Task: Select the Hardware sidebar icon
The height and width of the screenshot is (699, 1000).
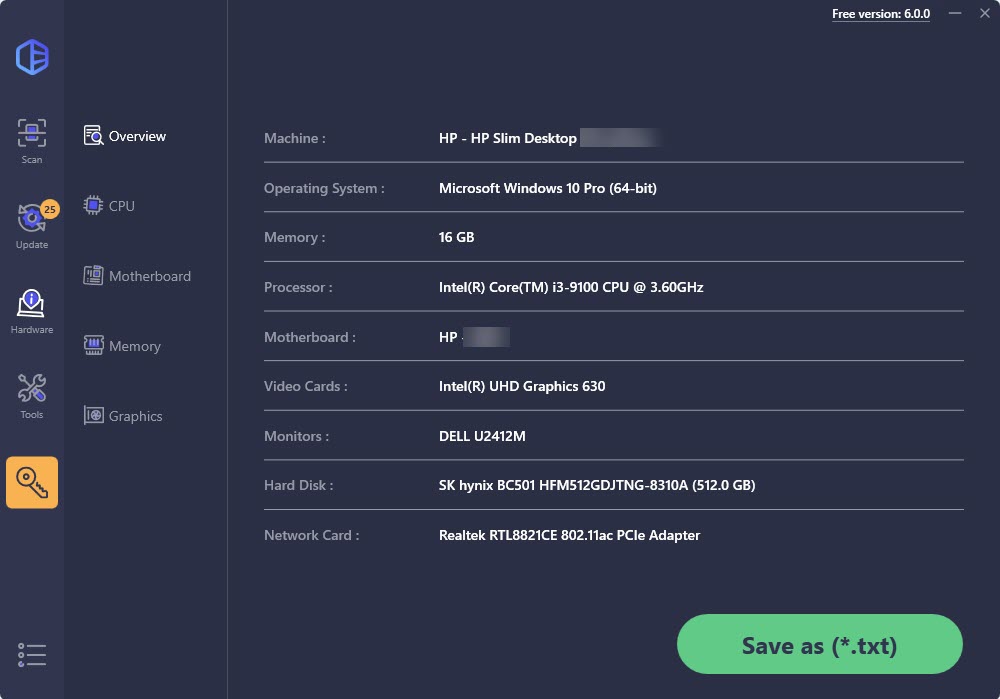Action: [x=31, y=311]
